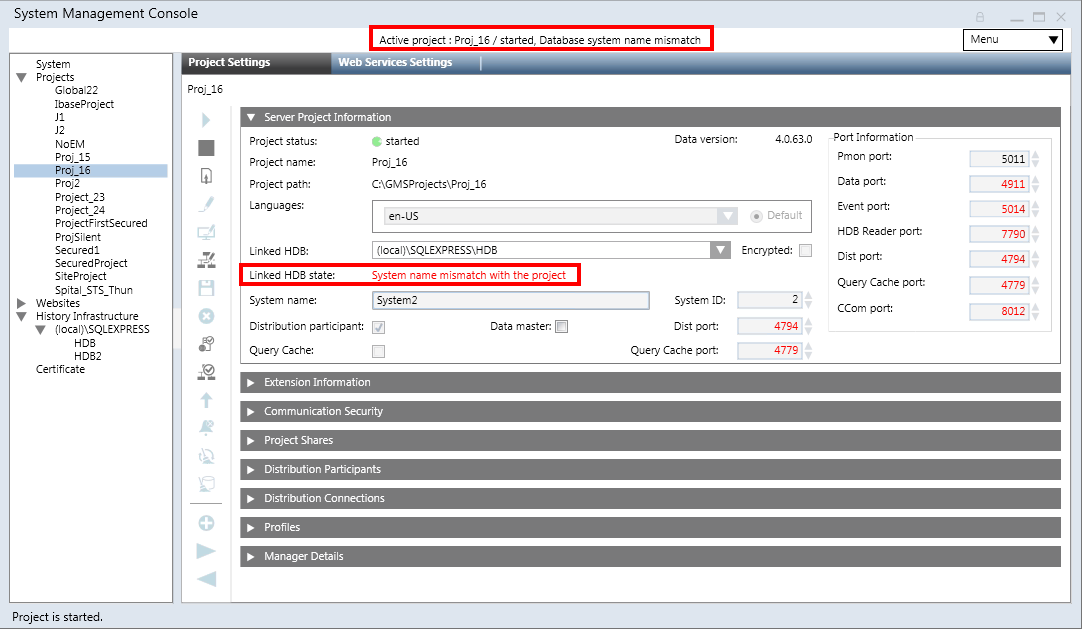Viewport: 1082px width, 630px height.
Task: Switch to Web Services Settings tab
Action: 395,62
